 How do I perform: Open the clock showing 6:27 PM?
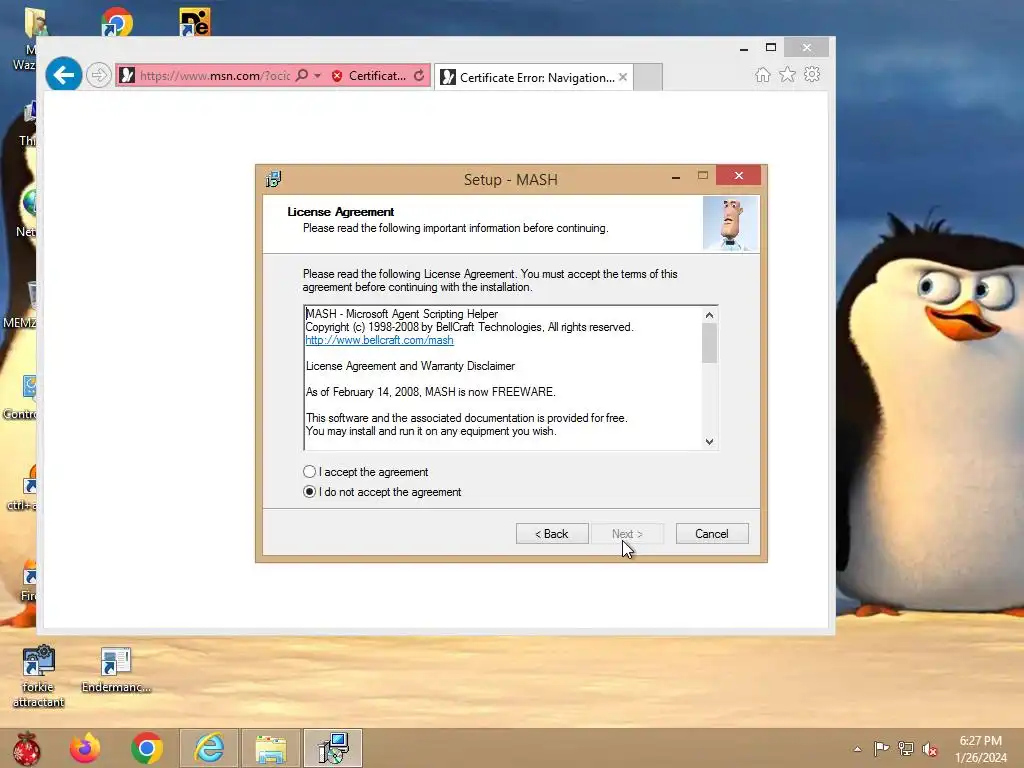(x=980, y=748)
